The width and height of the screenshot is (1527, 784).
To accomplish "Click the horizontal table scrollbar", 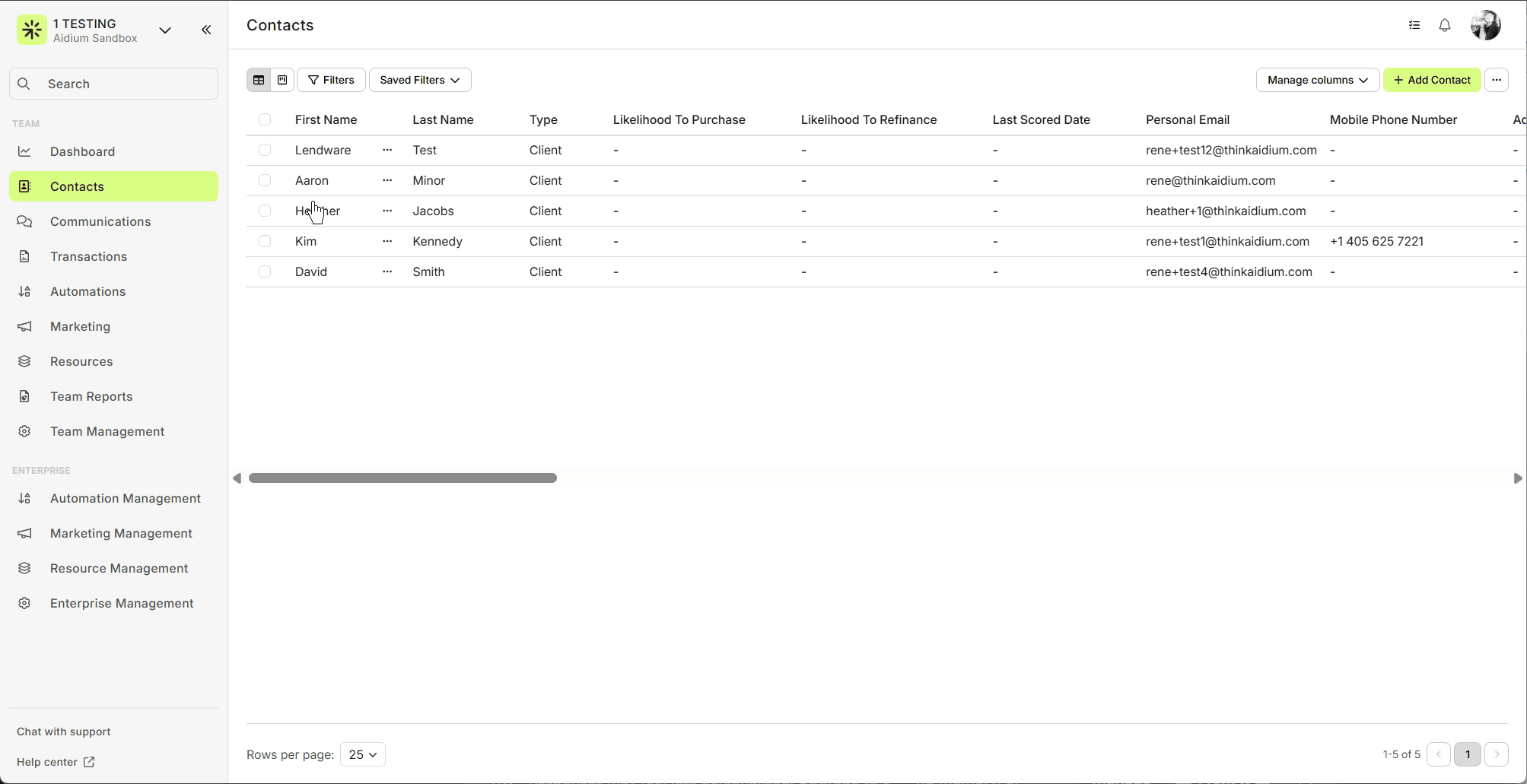I will tap(402, 478).
